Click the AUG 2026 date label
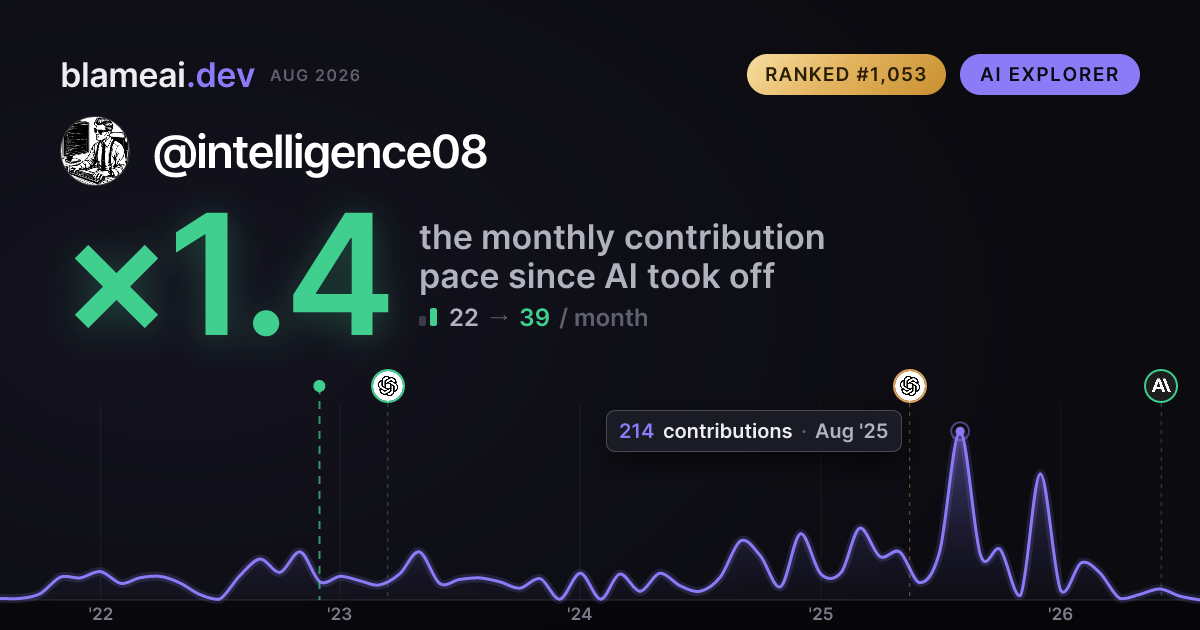1200x630 pixels. (x=315, y=76)
